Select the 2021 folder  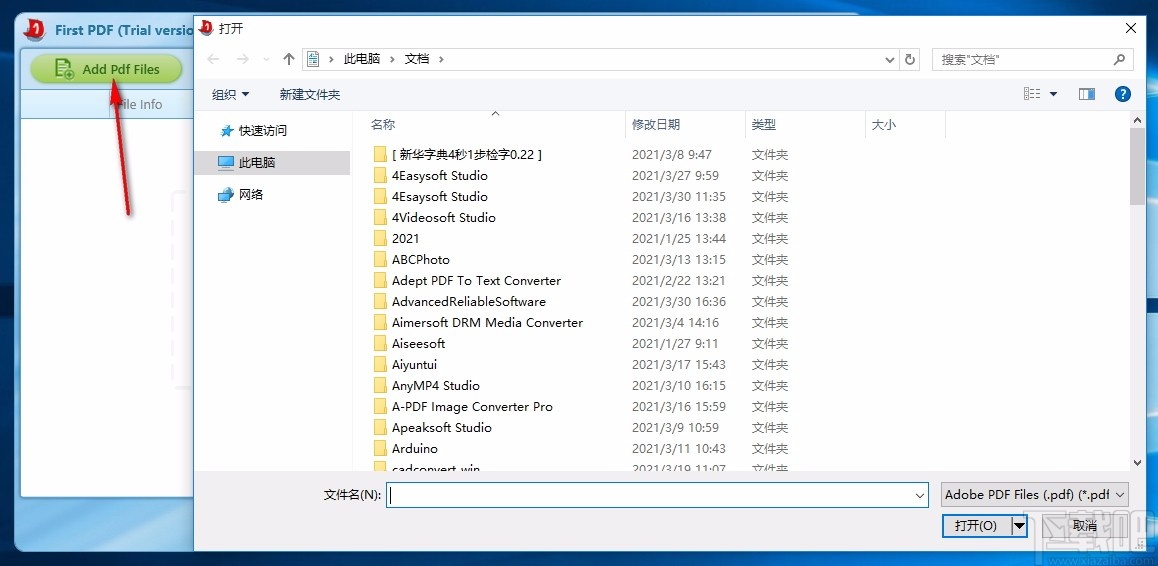point(405,239)
